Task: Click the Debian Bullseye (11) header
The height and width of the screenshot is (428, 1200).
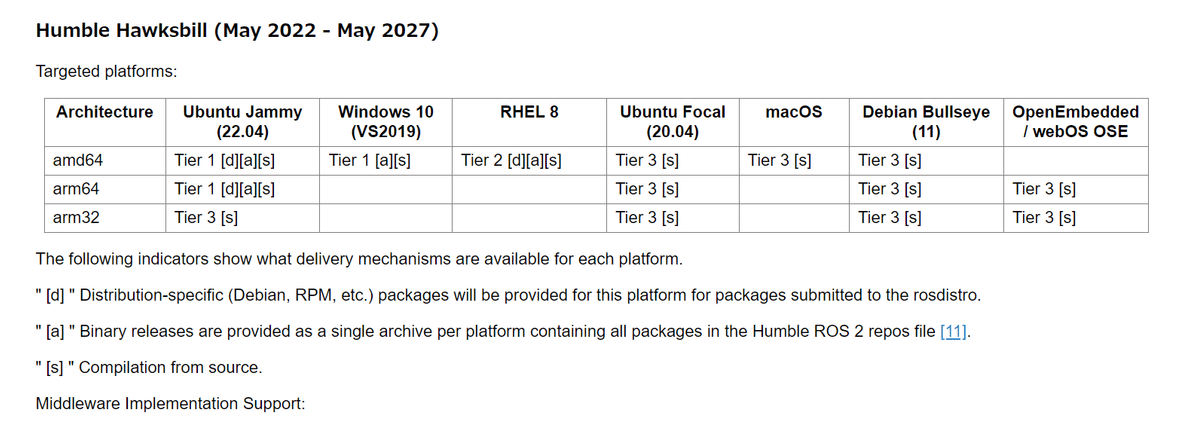Action: (922, 121)
